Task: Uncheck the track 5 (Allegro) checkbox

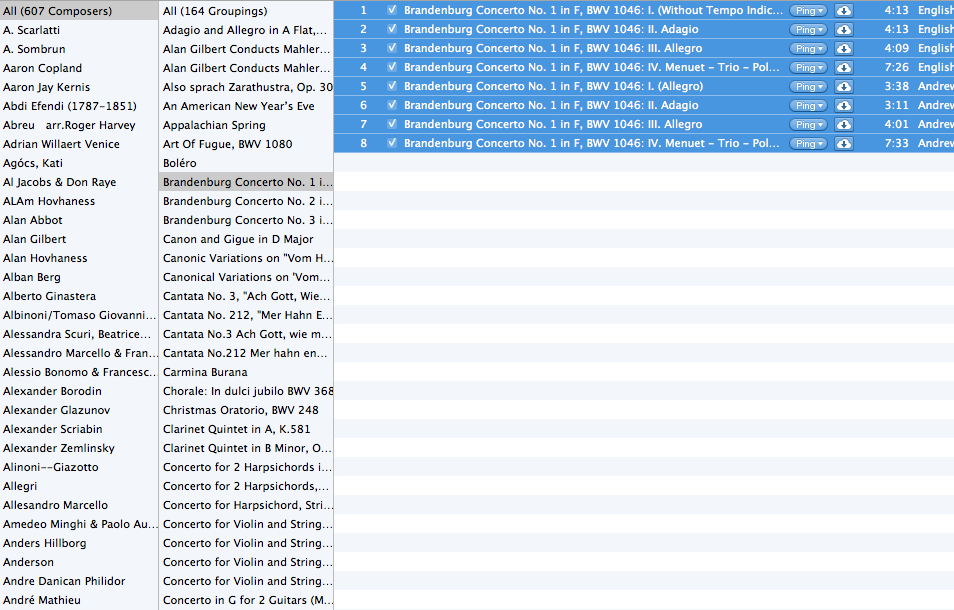Action: coord(392,86)
